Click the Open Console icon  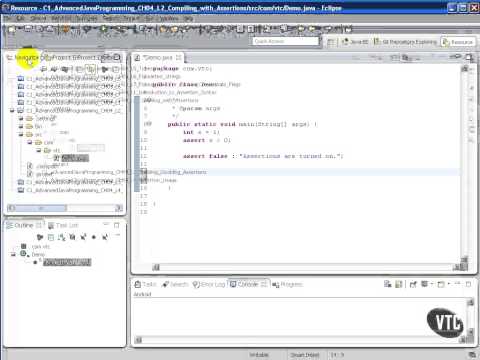pos(441,284)
